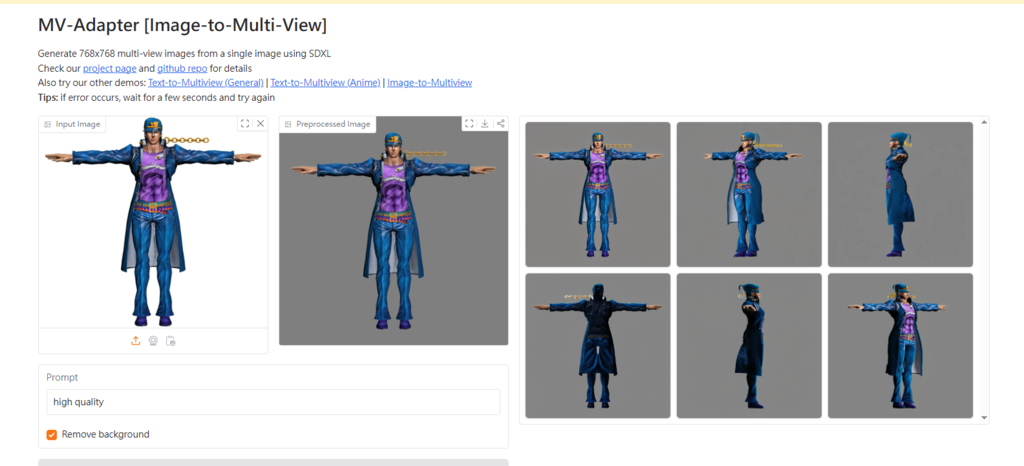
Task: Click the "Tips:" error advice line
Action: [x=157, y=98]
